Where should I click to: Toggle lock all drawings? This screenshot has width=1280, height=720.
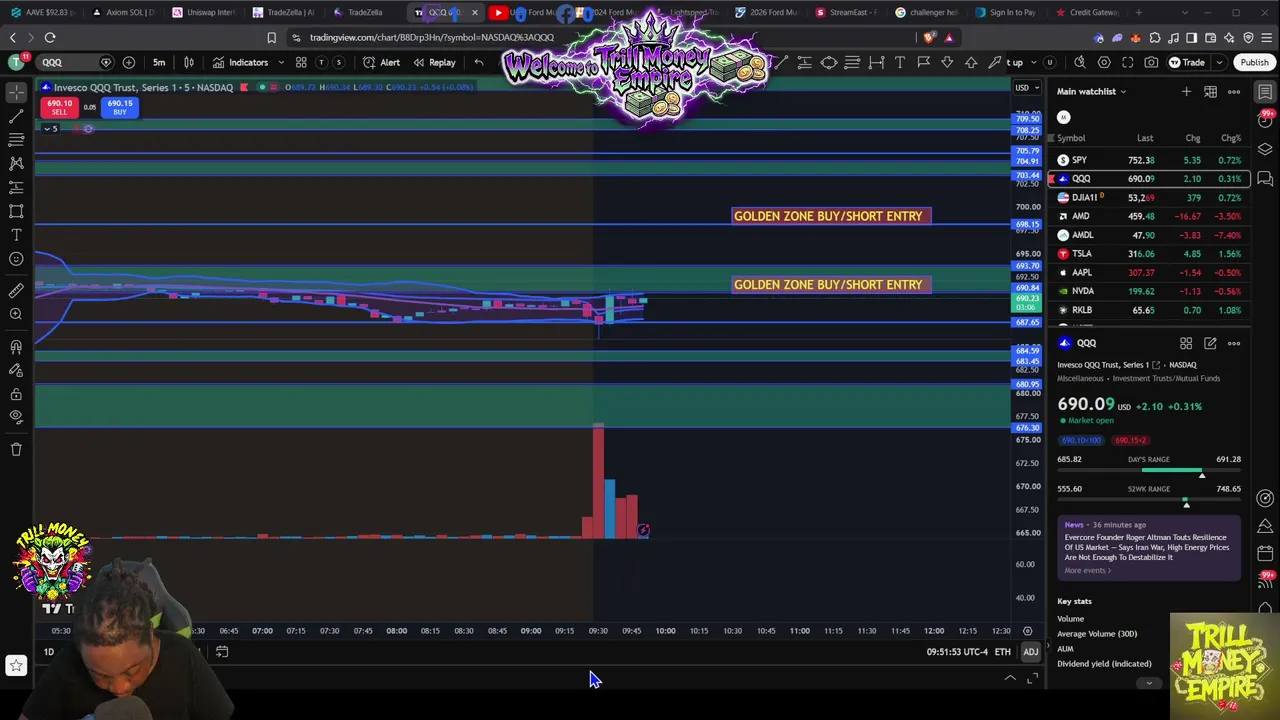[16, 395]
